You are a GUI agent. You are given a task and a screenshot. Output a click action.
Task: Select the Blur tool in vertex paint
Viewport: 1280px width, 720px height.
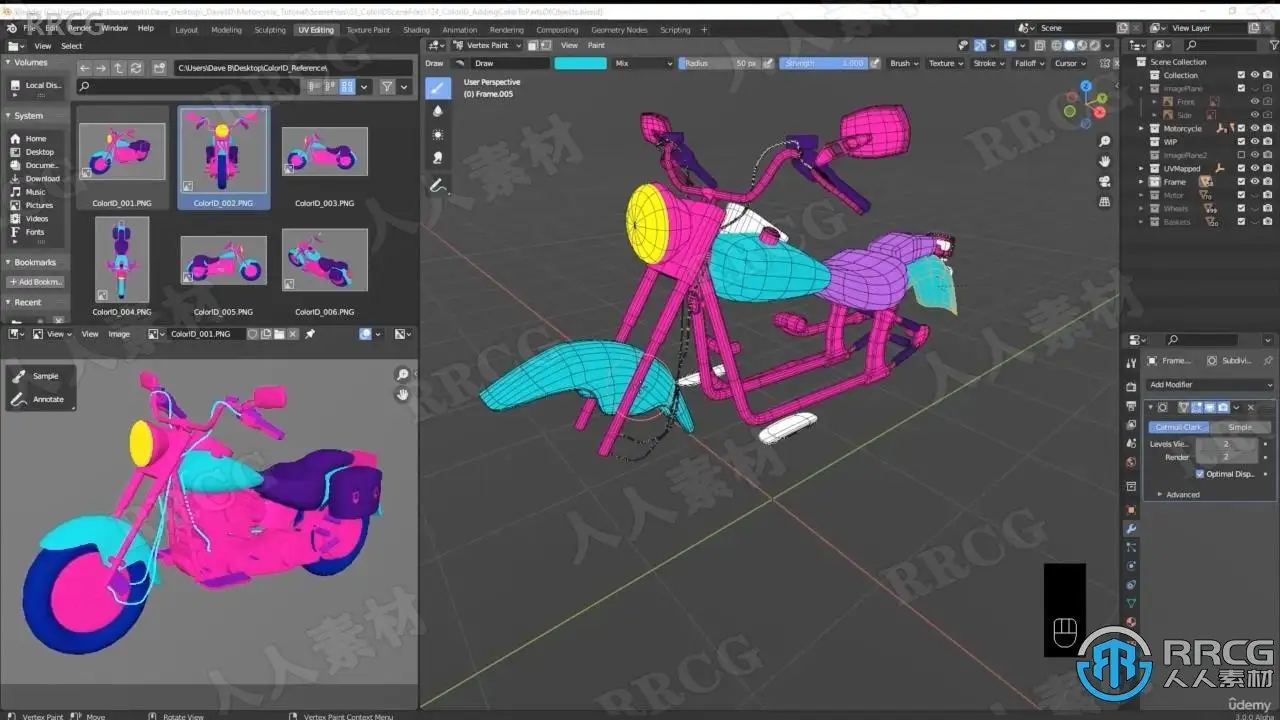pos(438,111)
